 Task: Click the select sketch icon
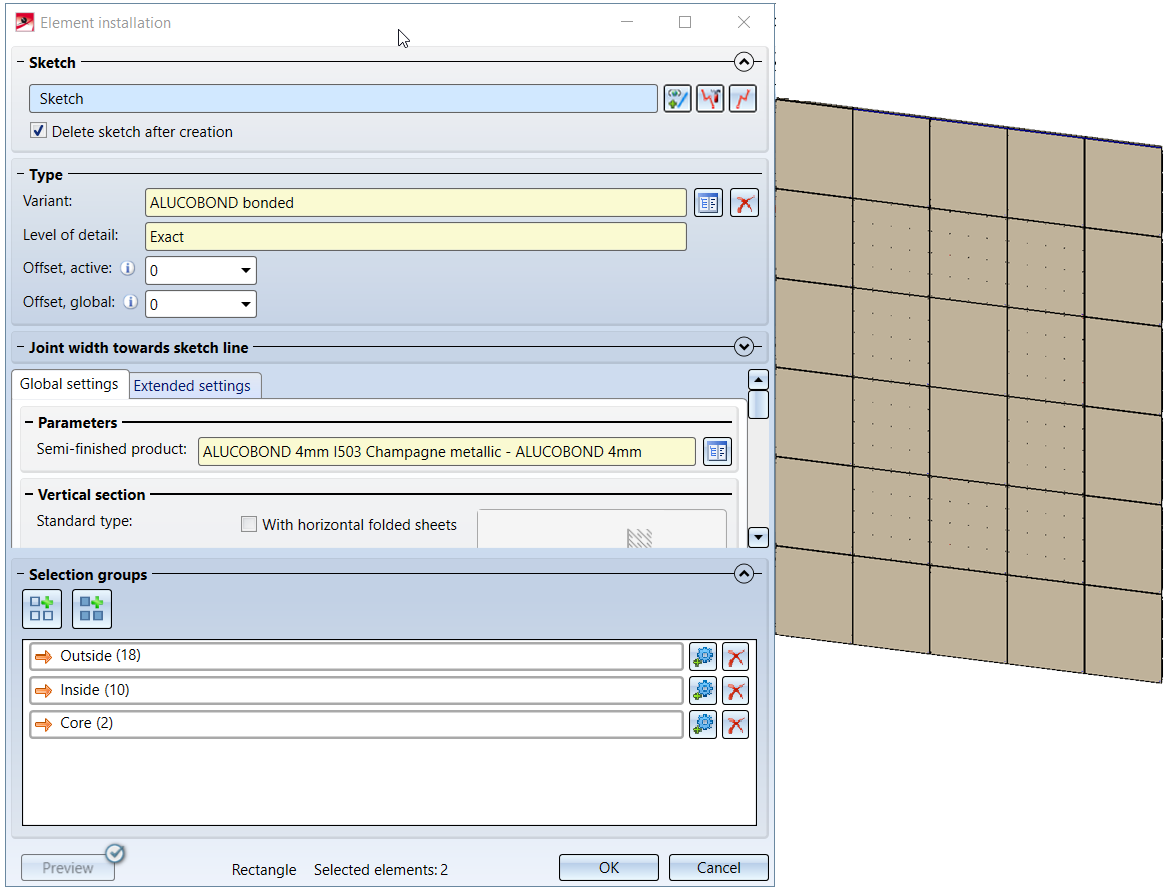(678, 98)
